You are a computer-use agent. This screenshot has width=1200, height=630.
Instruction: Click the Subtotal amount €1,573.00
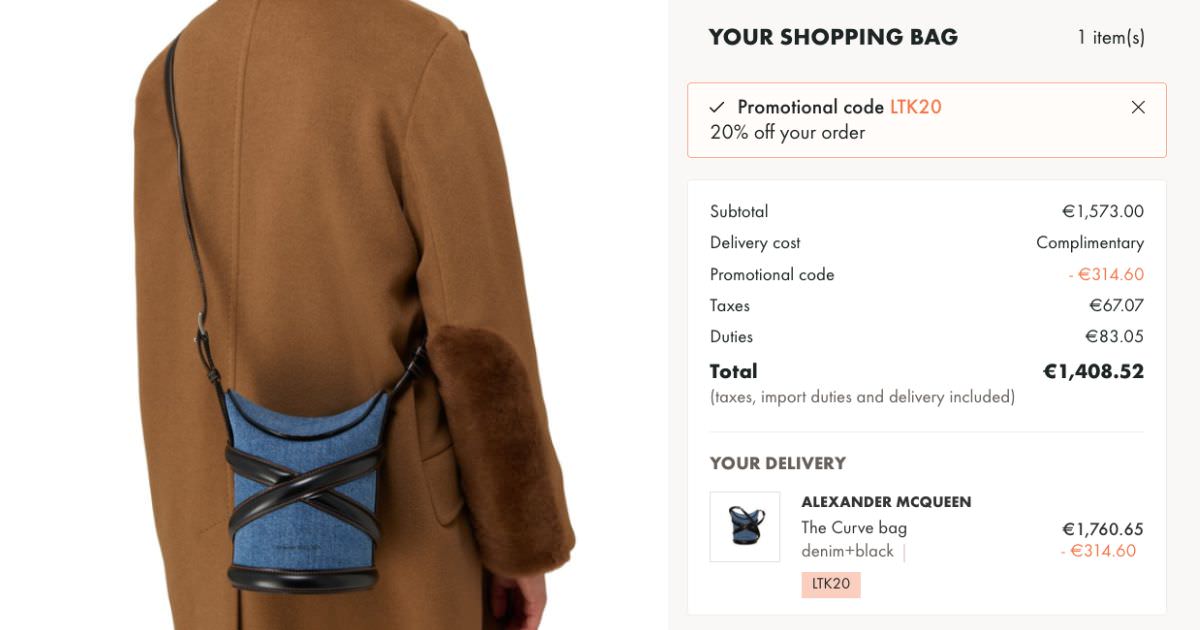tap(1103, 212)
